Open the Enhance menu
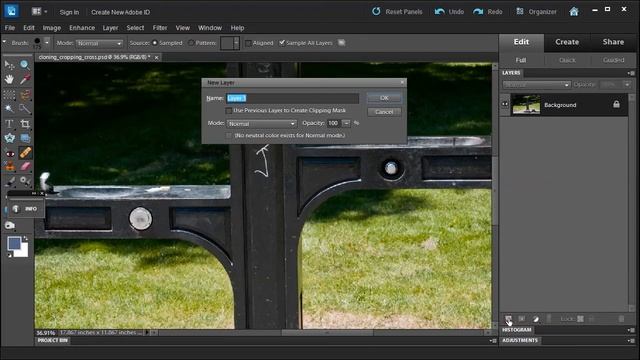Viewport: 640px width, 360px height. (82, 28)
